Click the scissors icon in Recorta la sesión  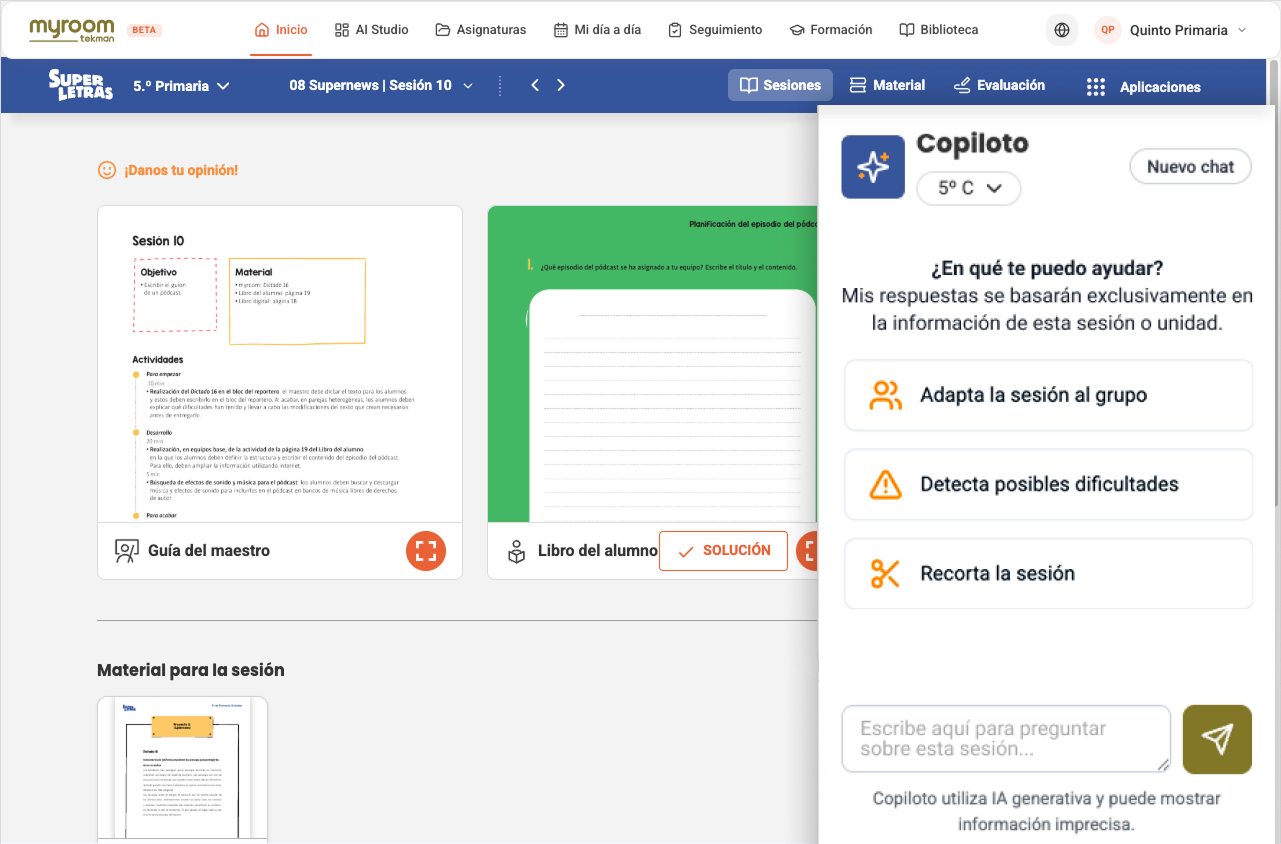pyautogui.click(x=885, y=574)
